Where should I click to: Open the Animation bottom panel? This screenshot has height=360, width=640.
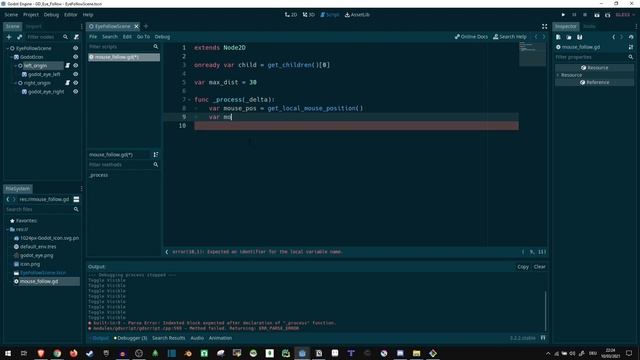[x=220, y=338]
